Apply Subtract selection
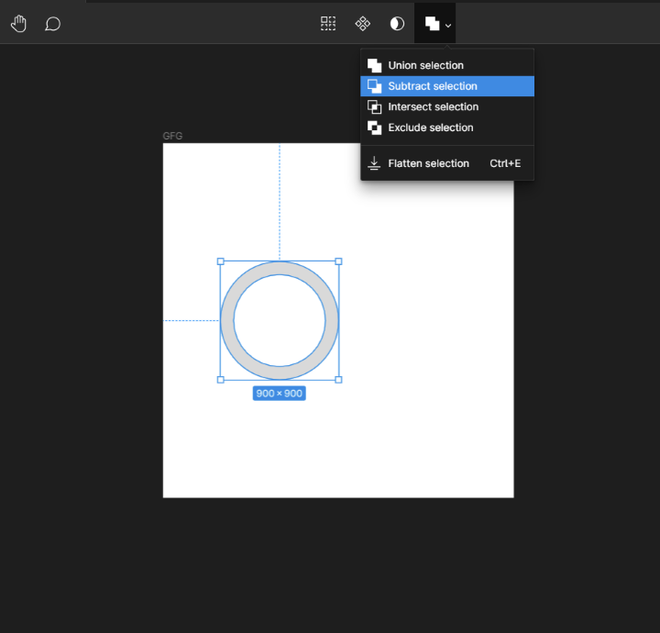 [x=432, y=87]
